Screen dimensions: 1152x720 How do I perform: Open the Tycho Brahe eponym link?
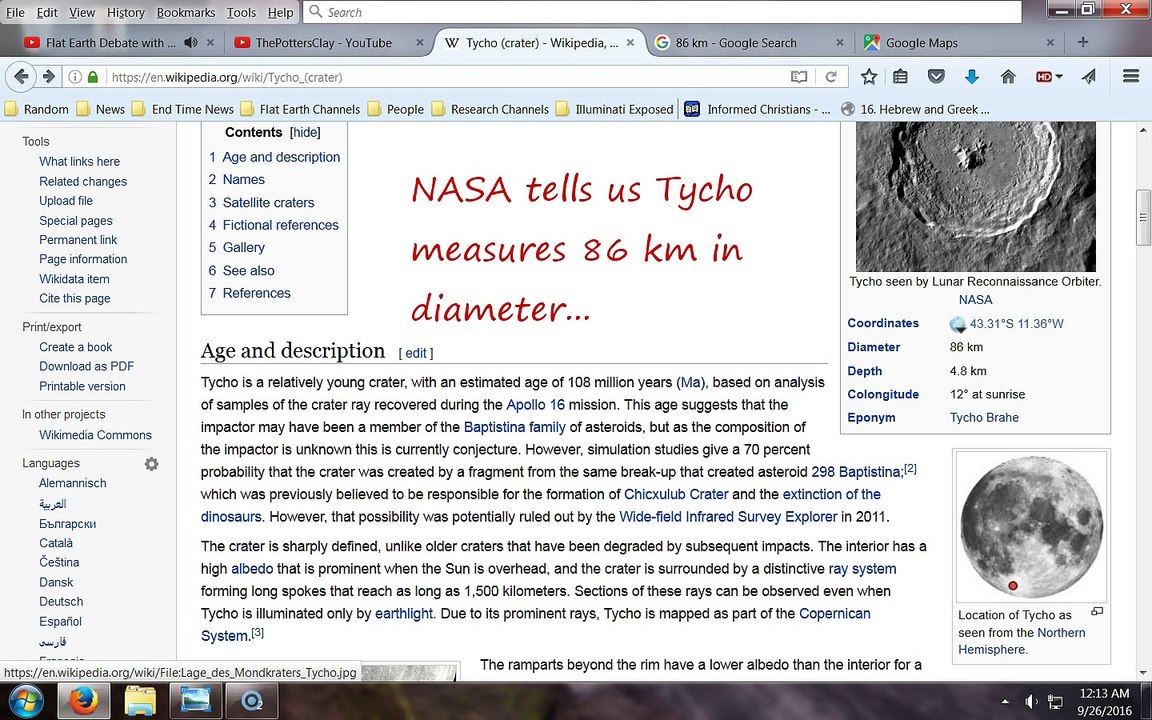click(984, 417)
